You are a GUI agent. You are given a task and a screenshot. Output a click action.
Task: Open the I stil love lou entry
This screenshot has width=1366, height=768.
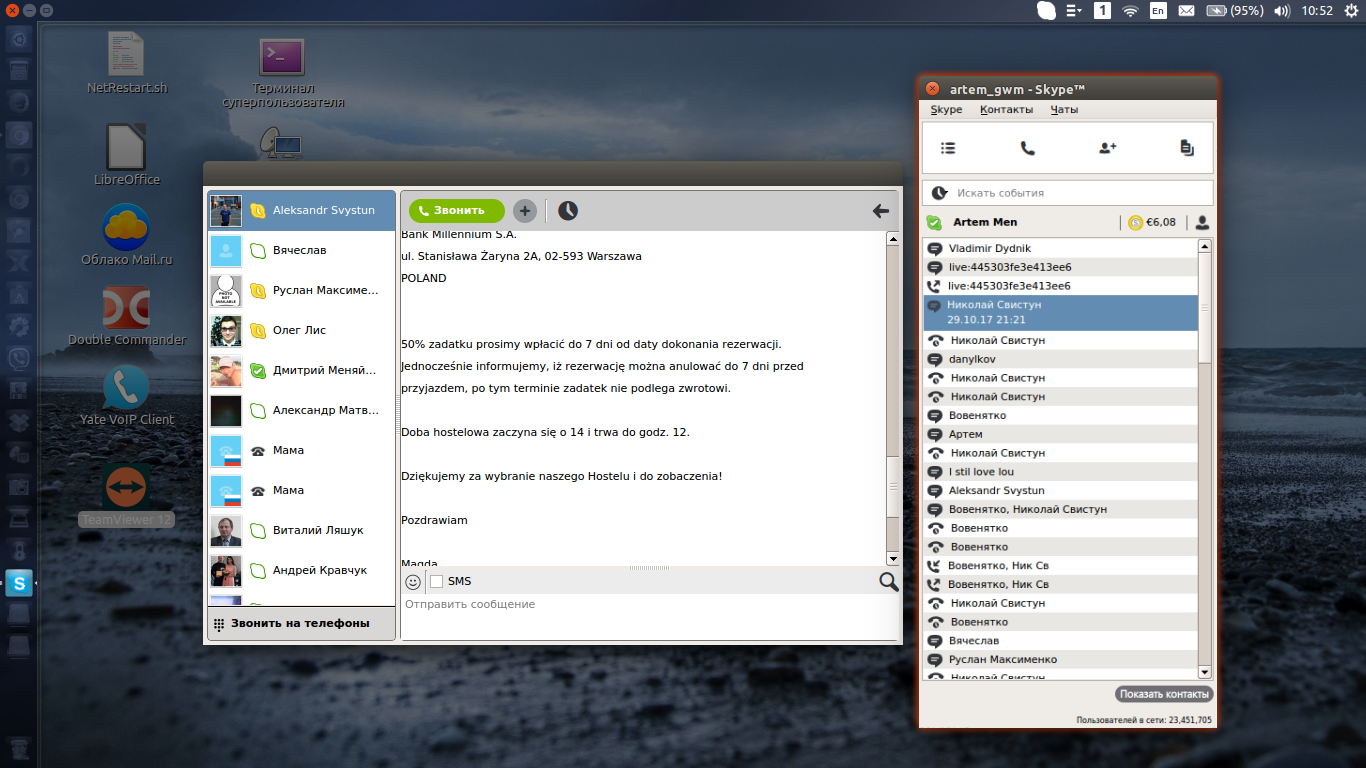click(1060, 472)
